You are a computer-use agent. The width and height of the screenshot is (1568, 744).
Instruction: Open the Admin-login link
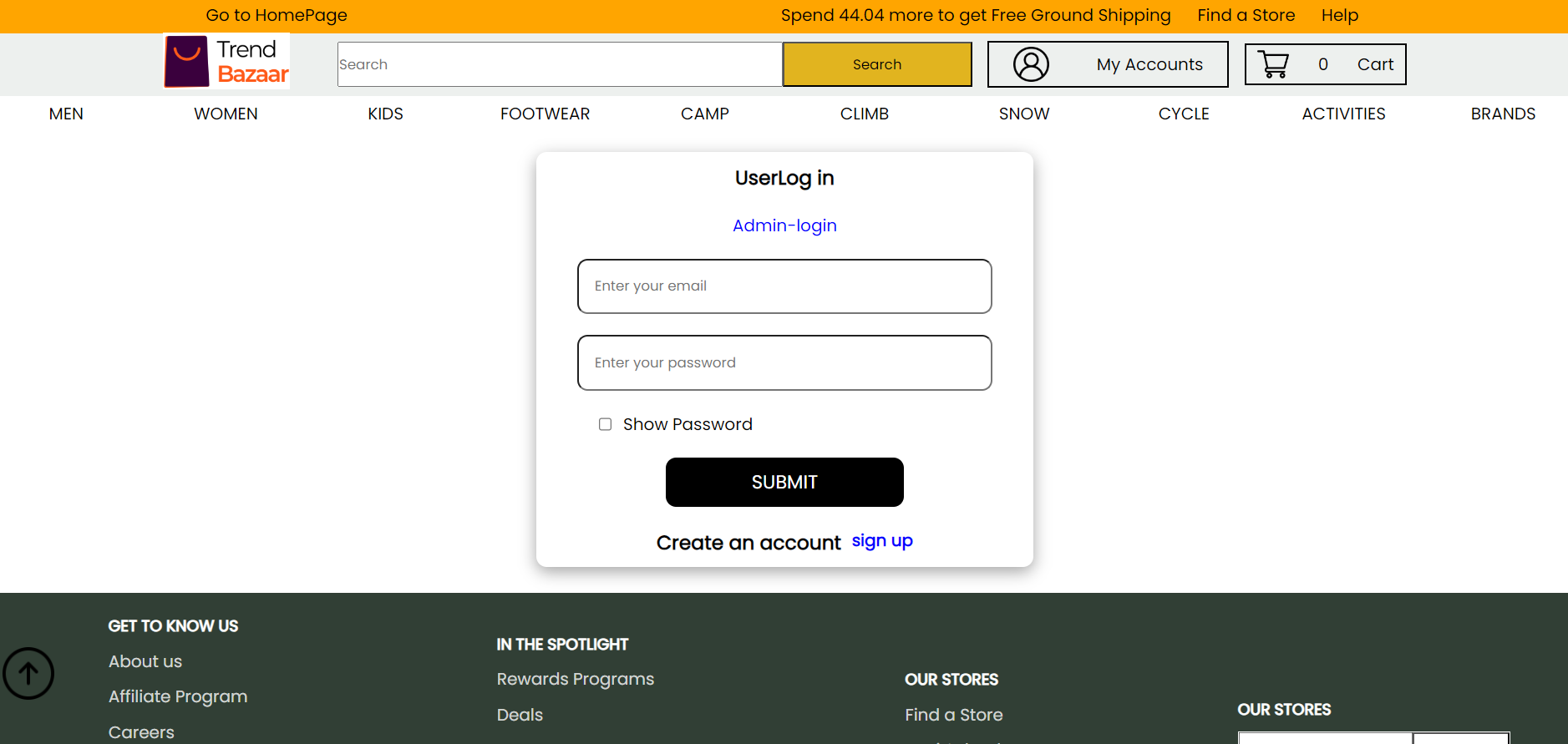click(x=784, y=225)
